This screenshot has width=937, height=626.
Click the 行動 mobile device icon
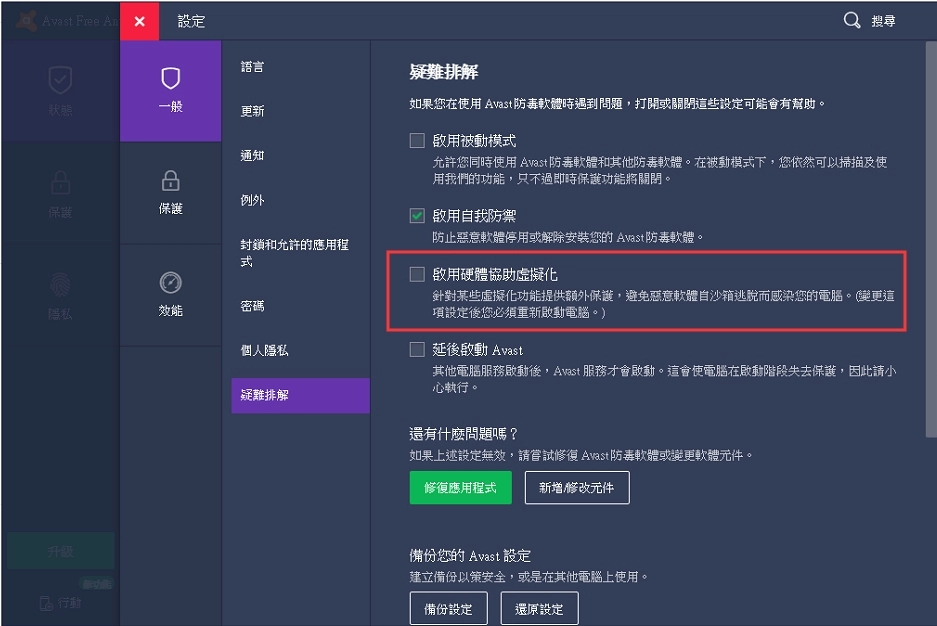62,603
